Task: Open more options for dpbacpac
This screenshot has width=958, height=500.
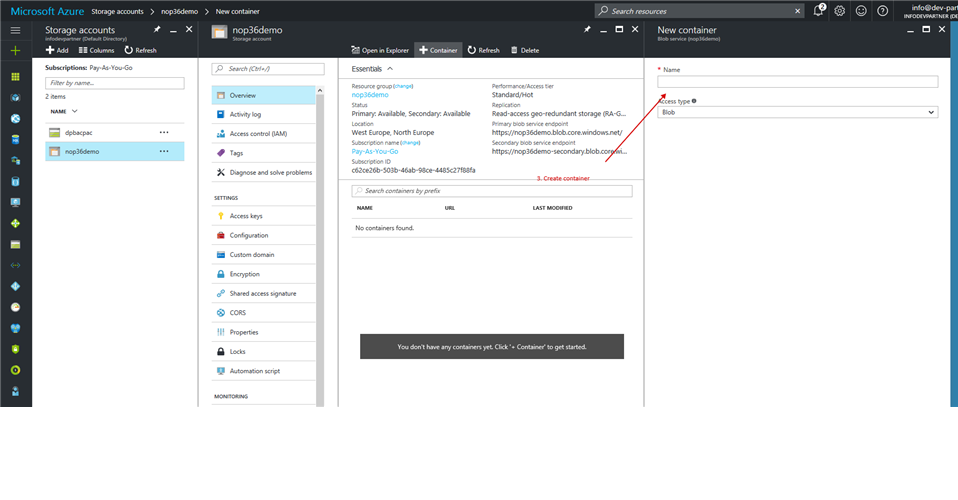Action: (164, 132)
